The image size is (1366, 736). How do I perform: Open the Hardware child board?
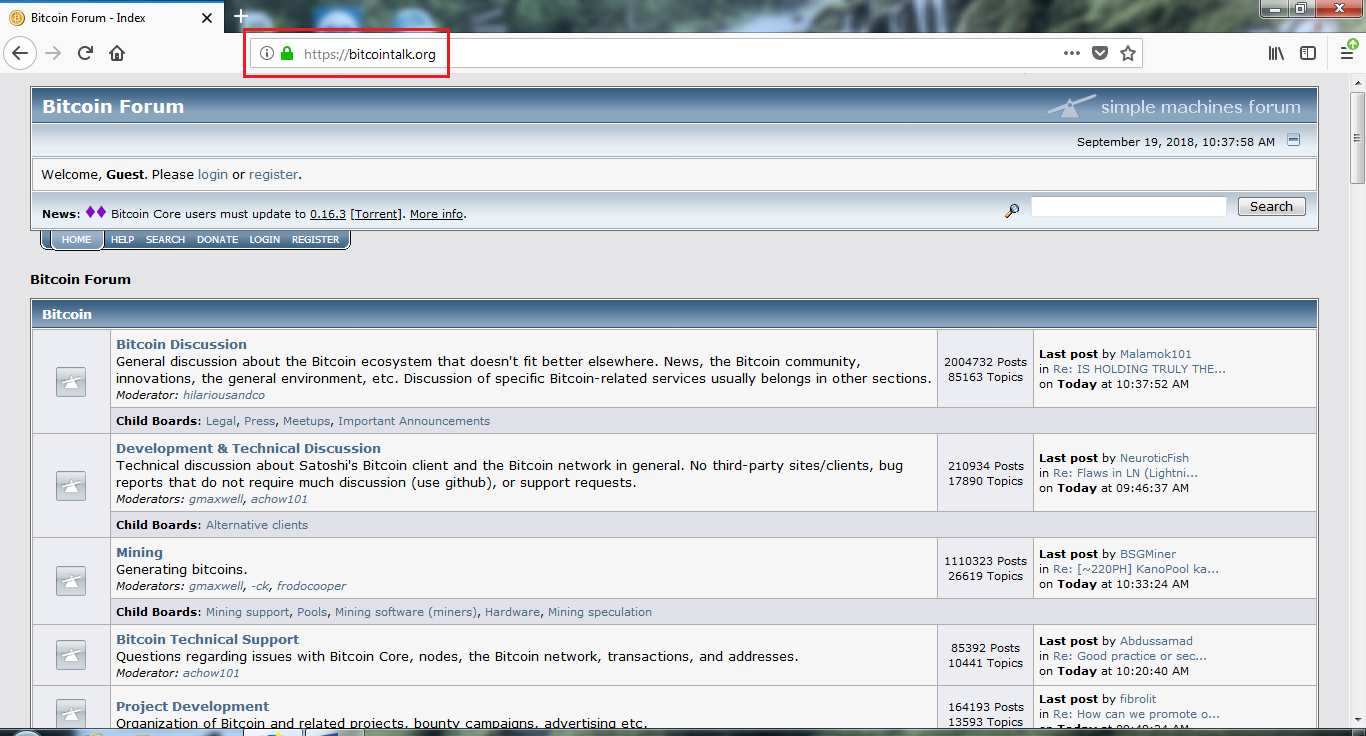pyautogui.click(x=512, y=612)
